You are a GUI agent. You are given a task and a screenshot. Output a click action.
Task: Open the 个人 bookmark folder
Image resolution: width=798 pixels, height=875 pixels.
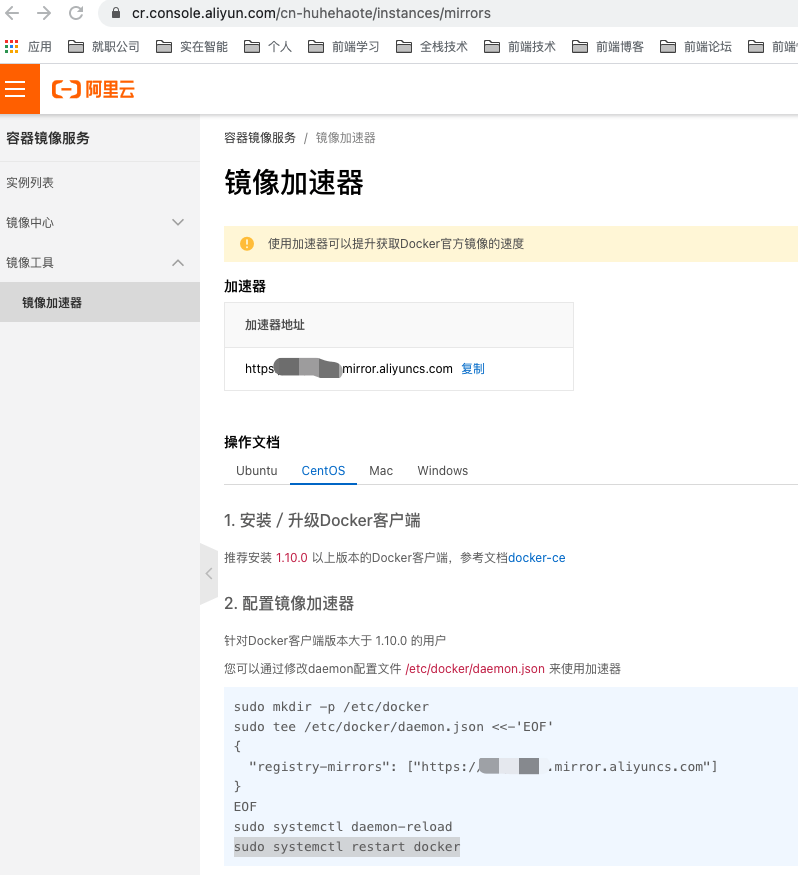pyautogui.click(x=268, y=47)
